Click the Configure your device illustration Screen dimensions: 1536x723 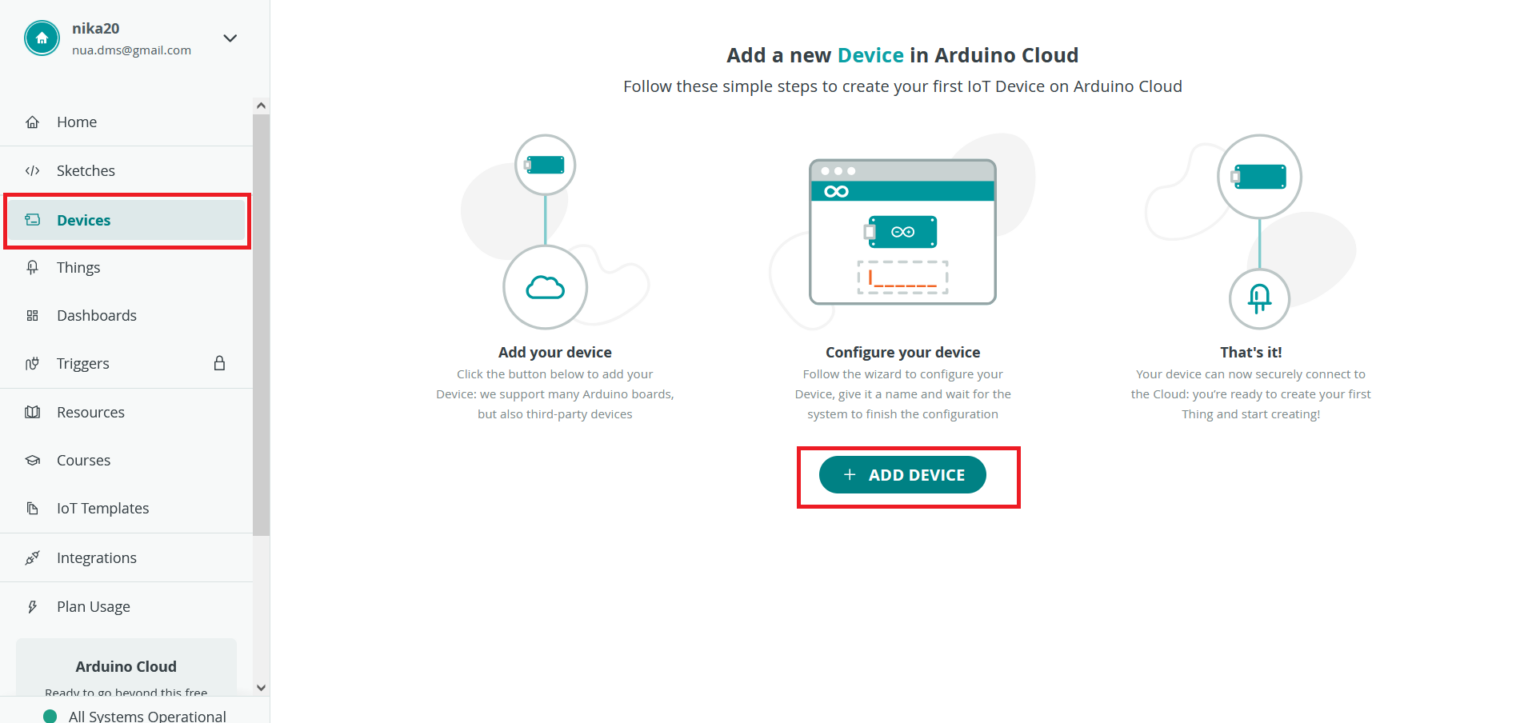click(x=902, y=232)
